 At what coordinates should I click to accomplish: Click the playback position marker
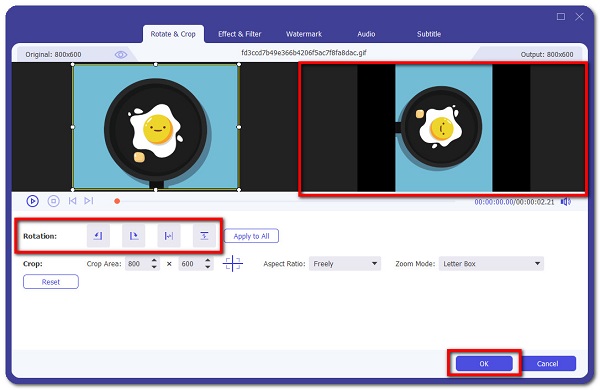pyautogui.click(x=117, y=201)
